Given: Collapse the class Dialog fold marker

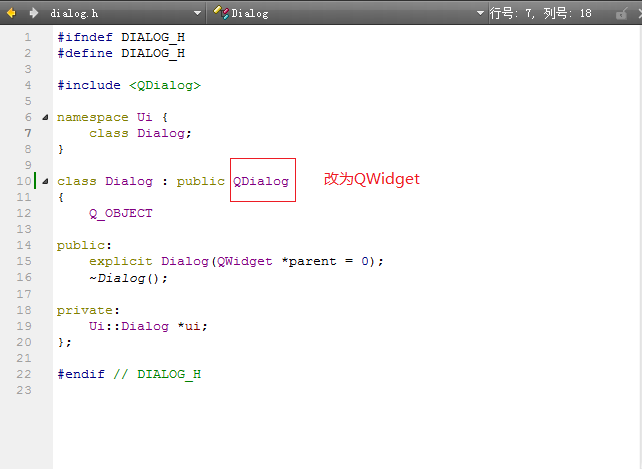Looking at the screenshot, I should tap(45, 181).
